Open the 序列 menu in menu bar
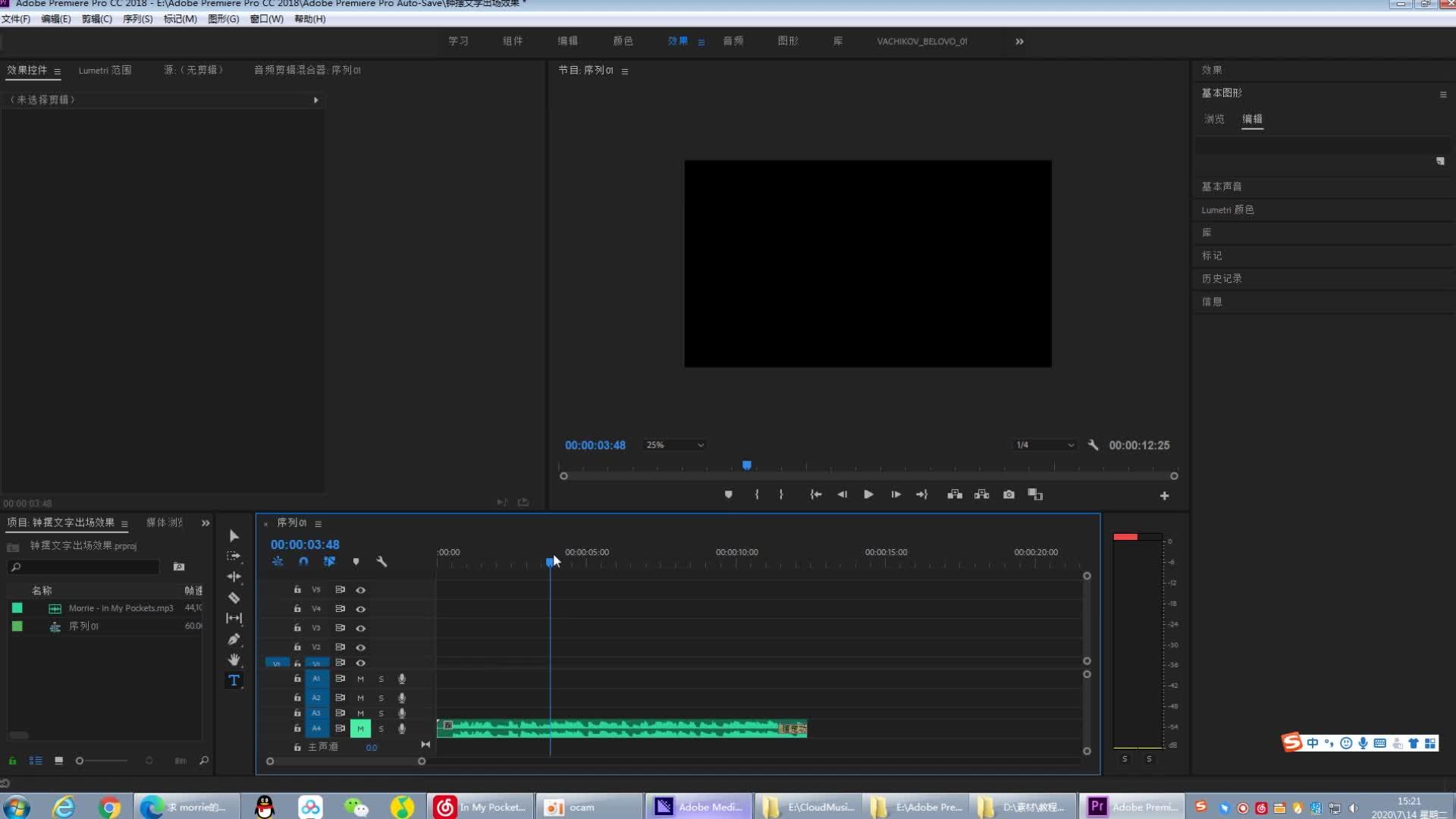This screenshot has height=819, width=1456. [x=136, y=19]
